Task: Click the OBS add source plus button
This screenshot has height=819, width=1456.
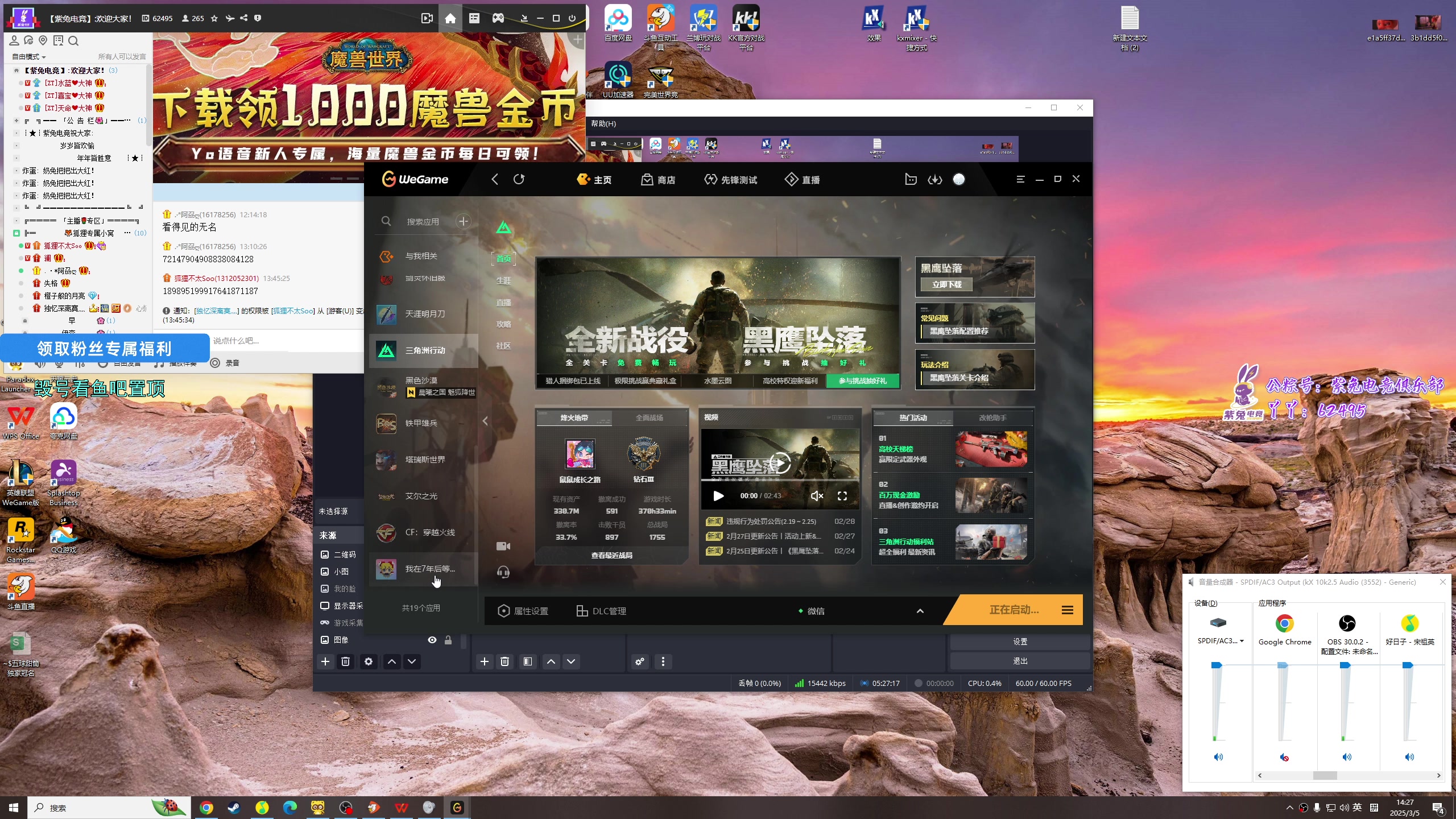Action: point(325,661)
